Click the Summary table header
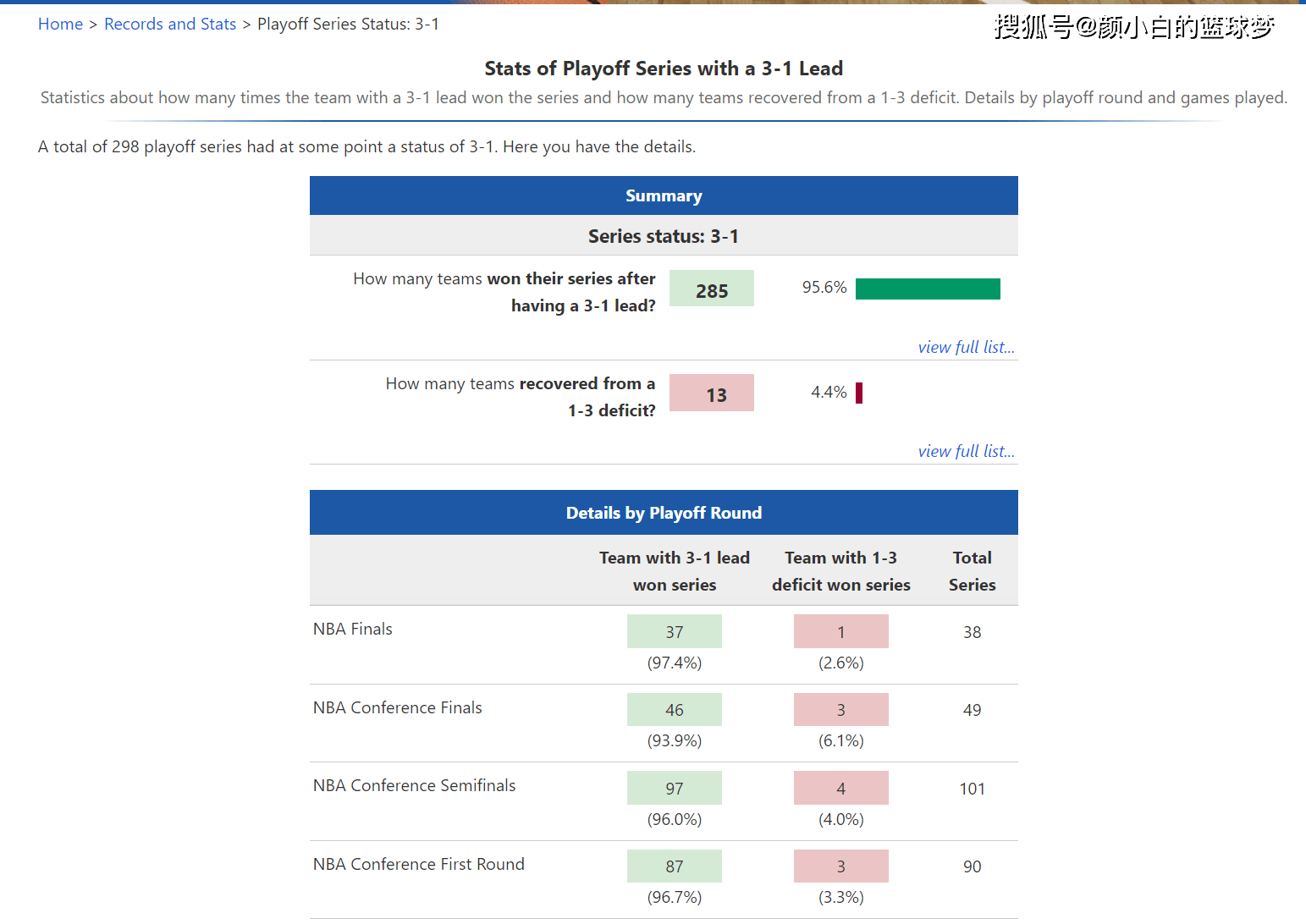Screen dimensions: 1306x924 (x=664, y=196)
